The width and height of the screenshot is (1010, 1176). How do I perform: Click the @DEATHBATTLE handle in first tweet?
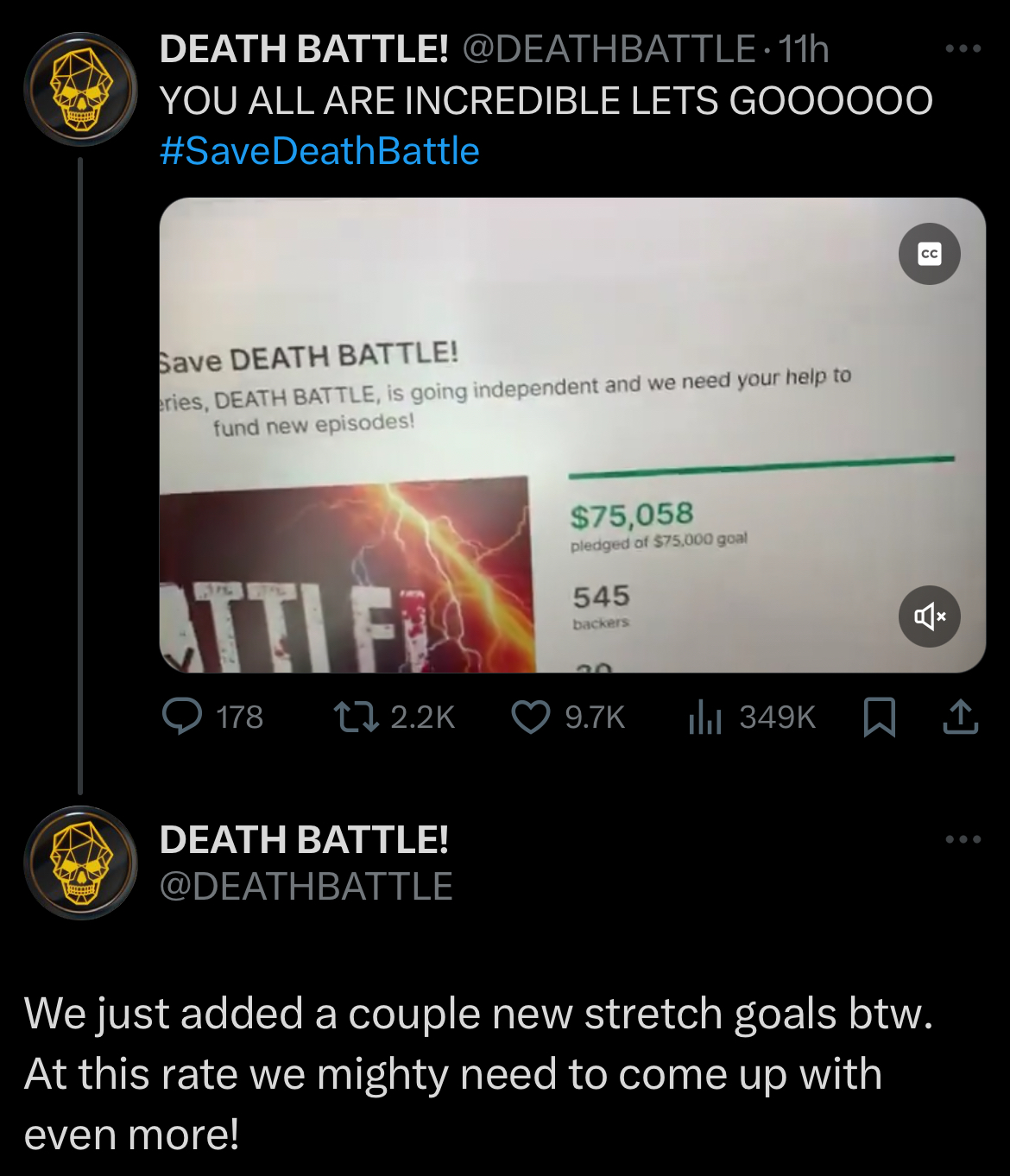click(x=609, y=49)
